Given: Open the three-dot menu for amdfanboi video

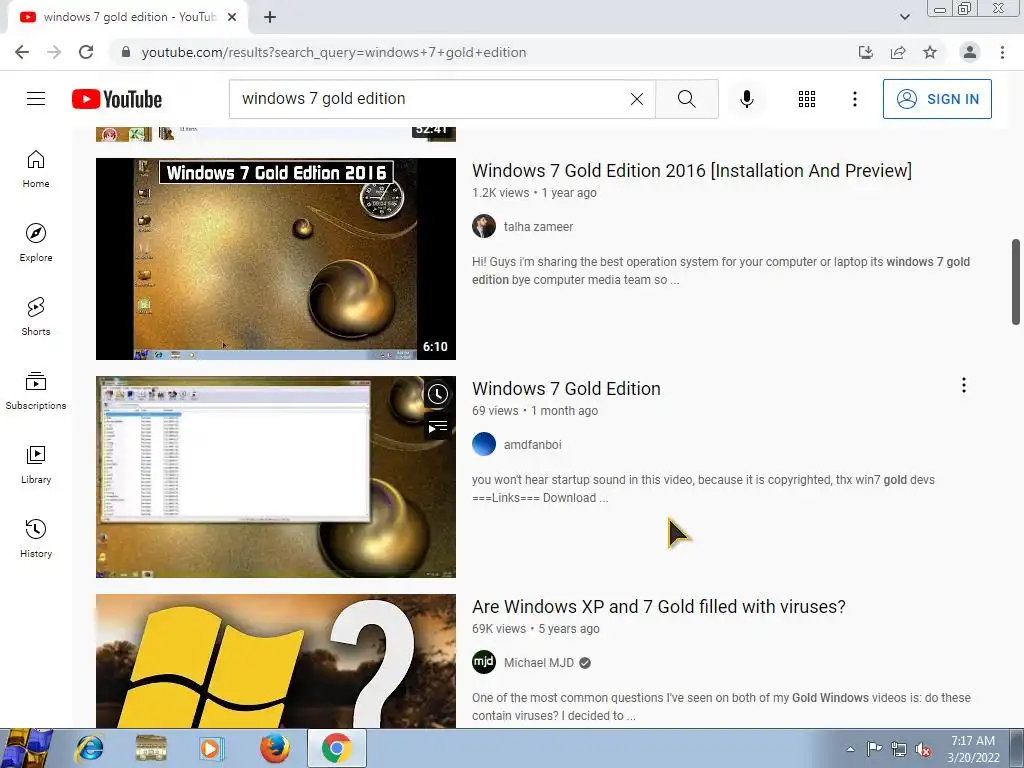Looking at the screenshot, I should tap(963, 385).
